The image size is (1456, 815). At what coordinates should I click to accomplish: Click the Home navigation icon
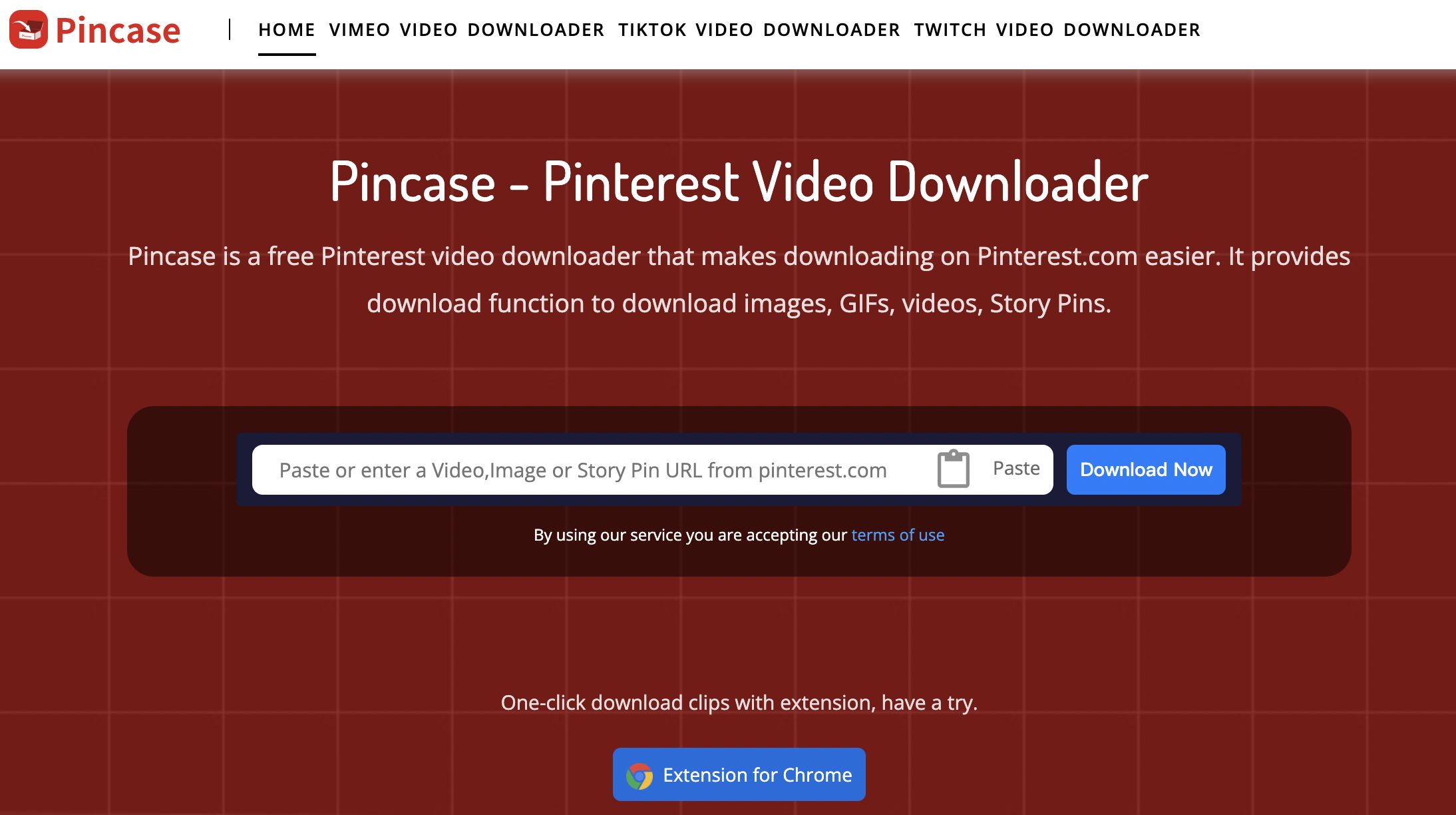[x=286, y=30]
